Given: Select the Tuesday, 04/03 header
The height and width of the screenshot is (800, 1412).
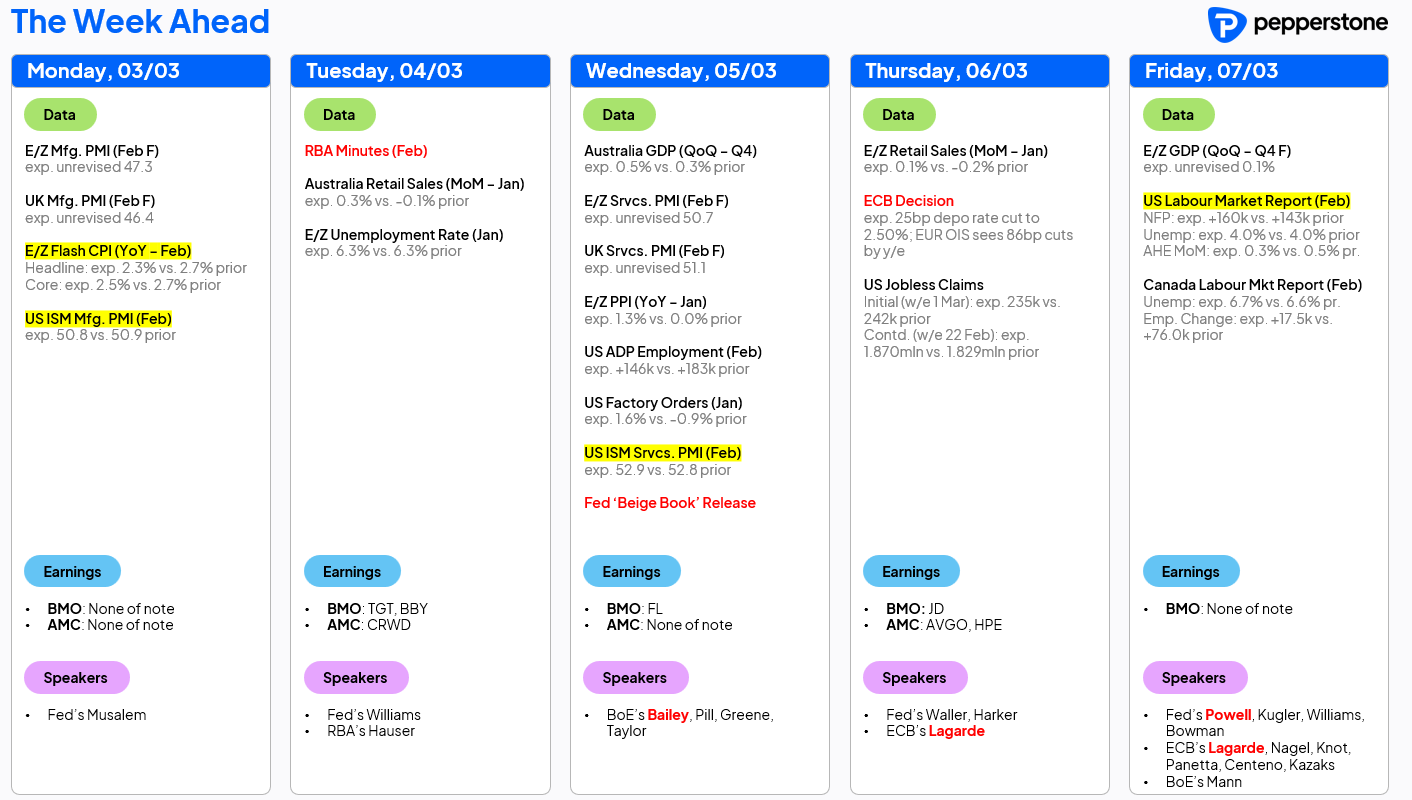Looking at the screenshot, I should 420,71.
